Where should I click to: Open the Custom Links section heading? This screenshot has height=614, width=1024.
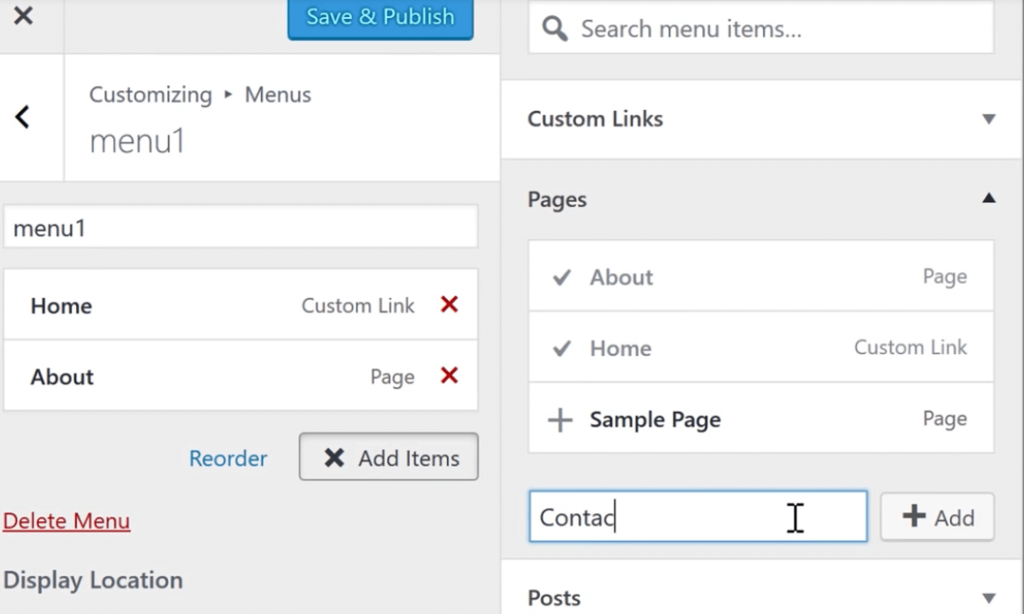click(x=595, y=119)
